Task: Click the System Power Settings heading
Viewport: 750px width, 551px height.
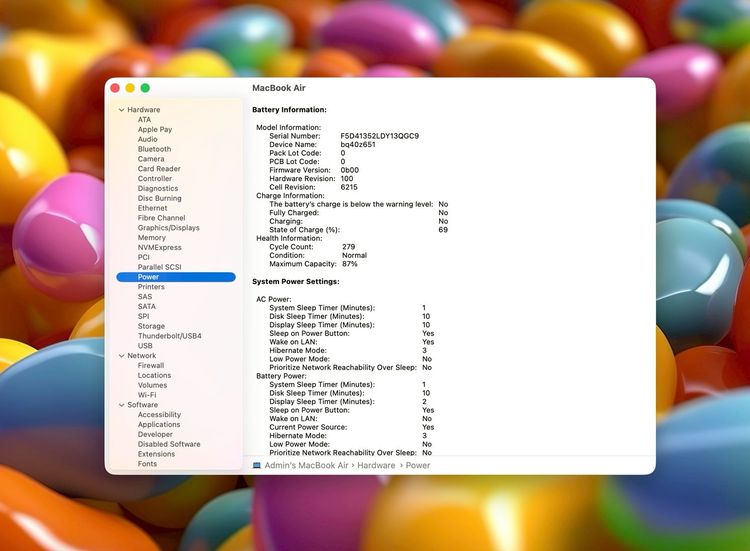Action: 296,282
